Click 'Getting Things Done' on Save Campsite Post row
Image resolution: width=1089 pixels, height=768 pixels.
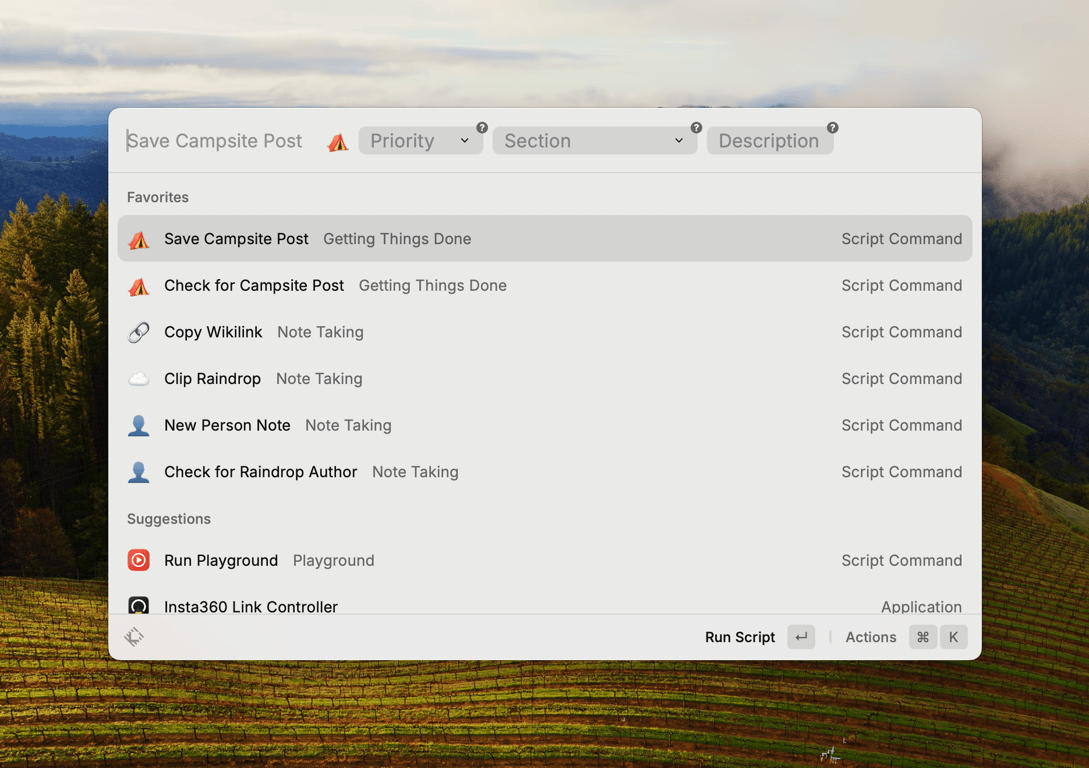(x=397, y=239)
